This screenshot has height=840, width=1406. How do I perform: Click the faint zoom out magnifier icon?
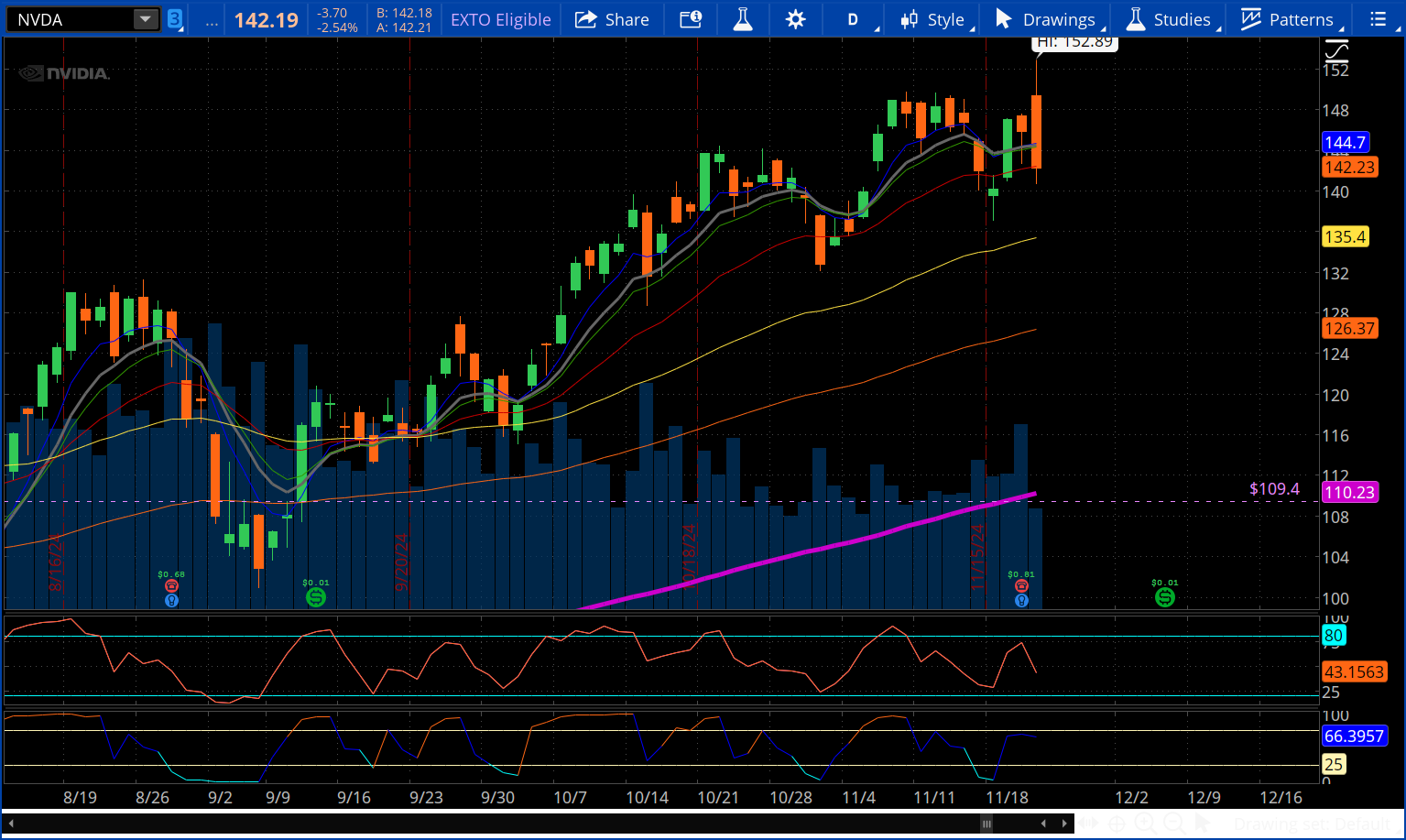[x=1173, y=824]
